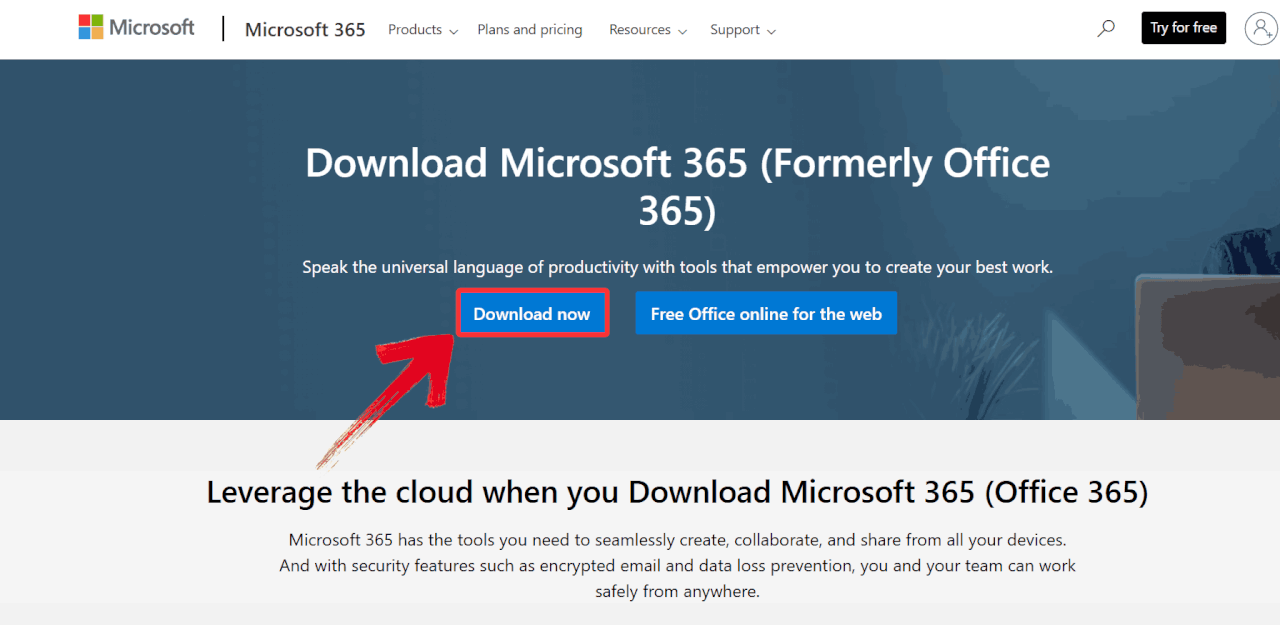Open the Products chevron arrow
Screen dimensions: 1280x625
click(x=454, y=31)
